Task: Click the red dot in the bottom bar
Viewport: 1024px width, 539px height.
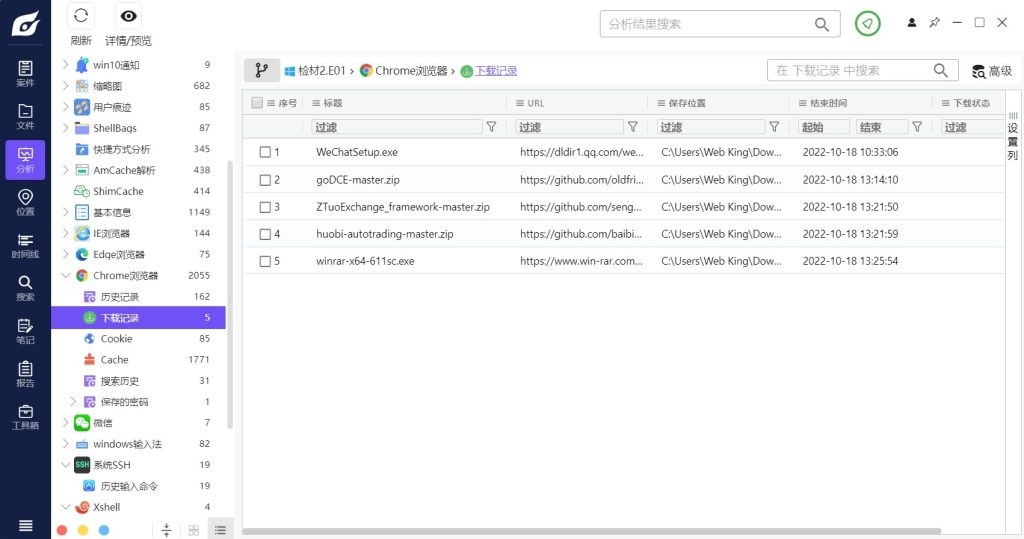Action: [62, 529]
